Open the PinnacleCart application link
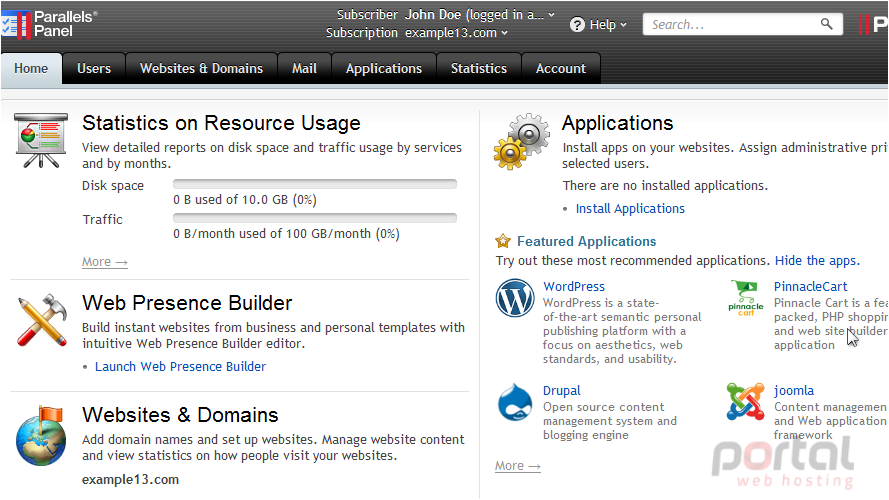Viewport: 889px width, 500px height. pyautogui.click(x=810, y=287)
